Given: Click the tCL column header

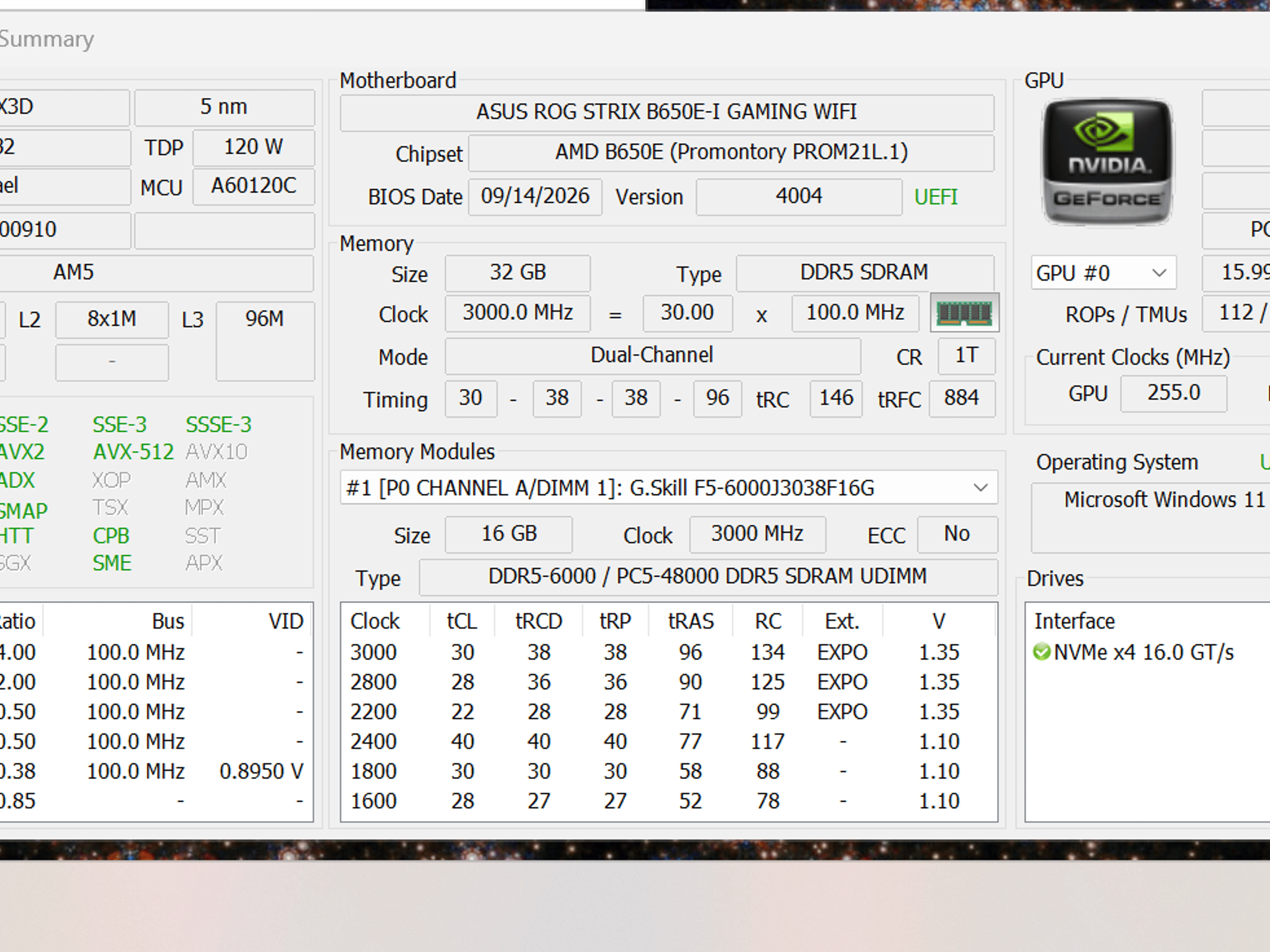Looking at the screenshot, I should tap(462, 621).
